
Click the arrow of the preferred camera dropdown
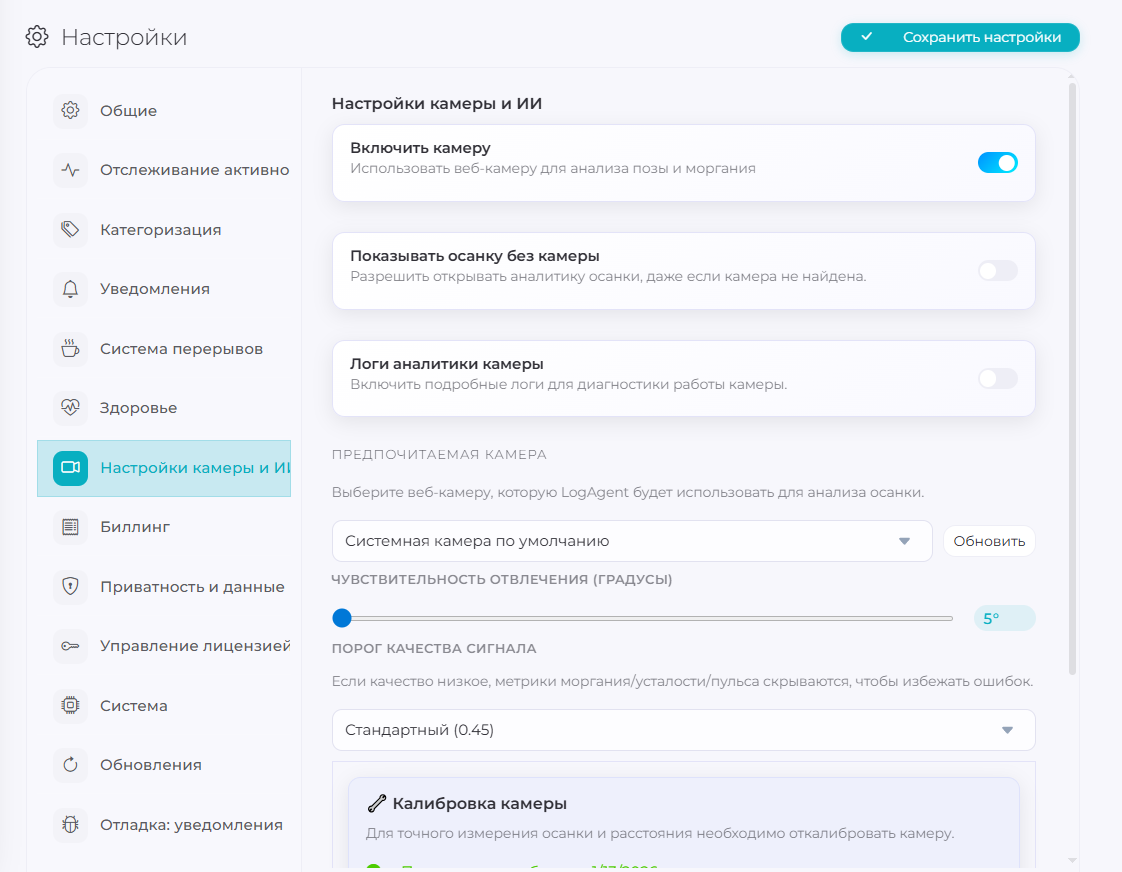click(904, 541)
